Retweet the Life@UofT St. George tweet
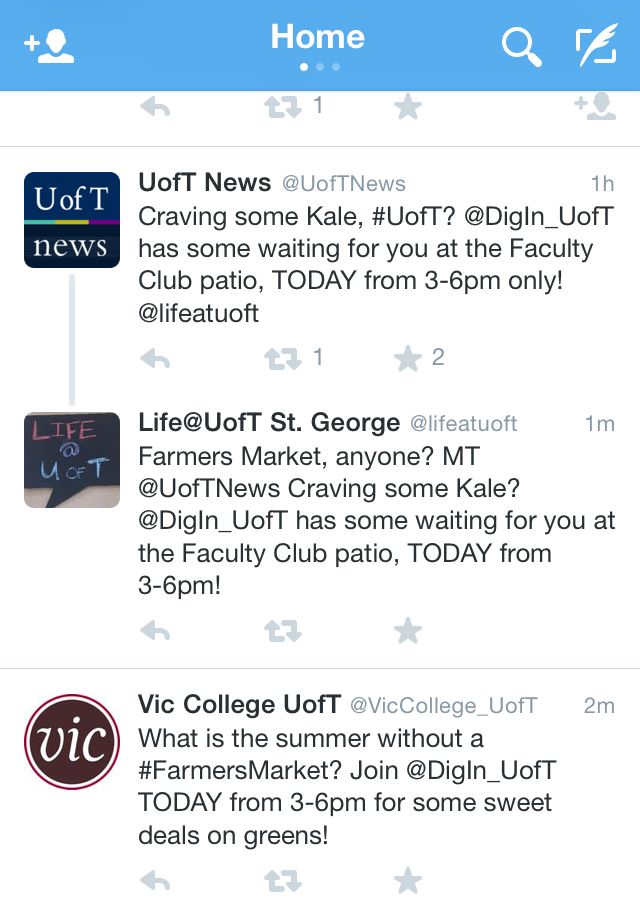Viewport: 640px width, 905px height. [283, 631]
